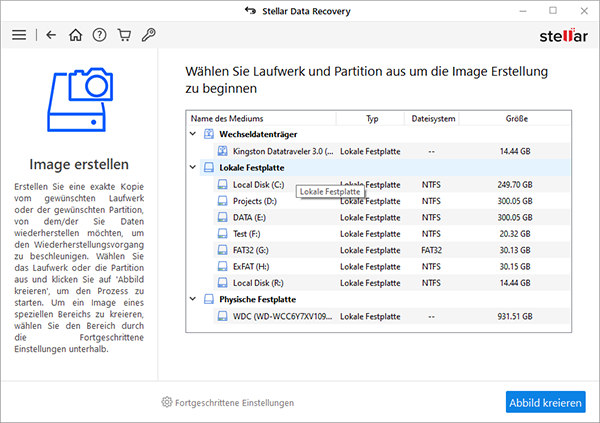Select Test (F:) partition

[392, 234]
